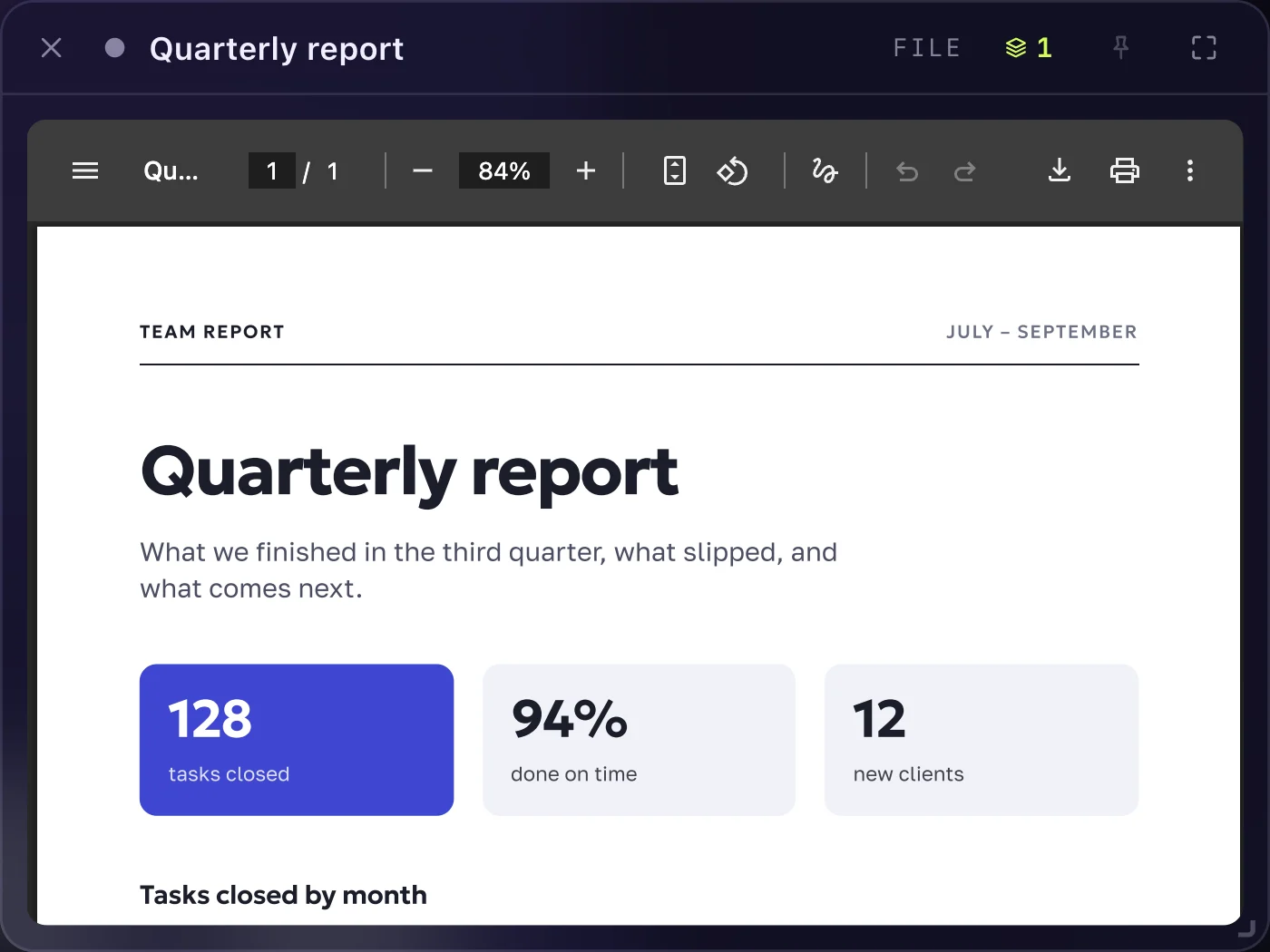Image resolution: width=1270 pixels, height=952 pixels.
Task: Click the 84% zoom level field
Action: (x=504, y=170)
